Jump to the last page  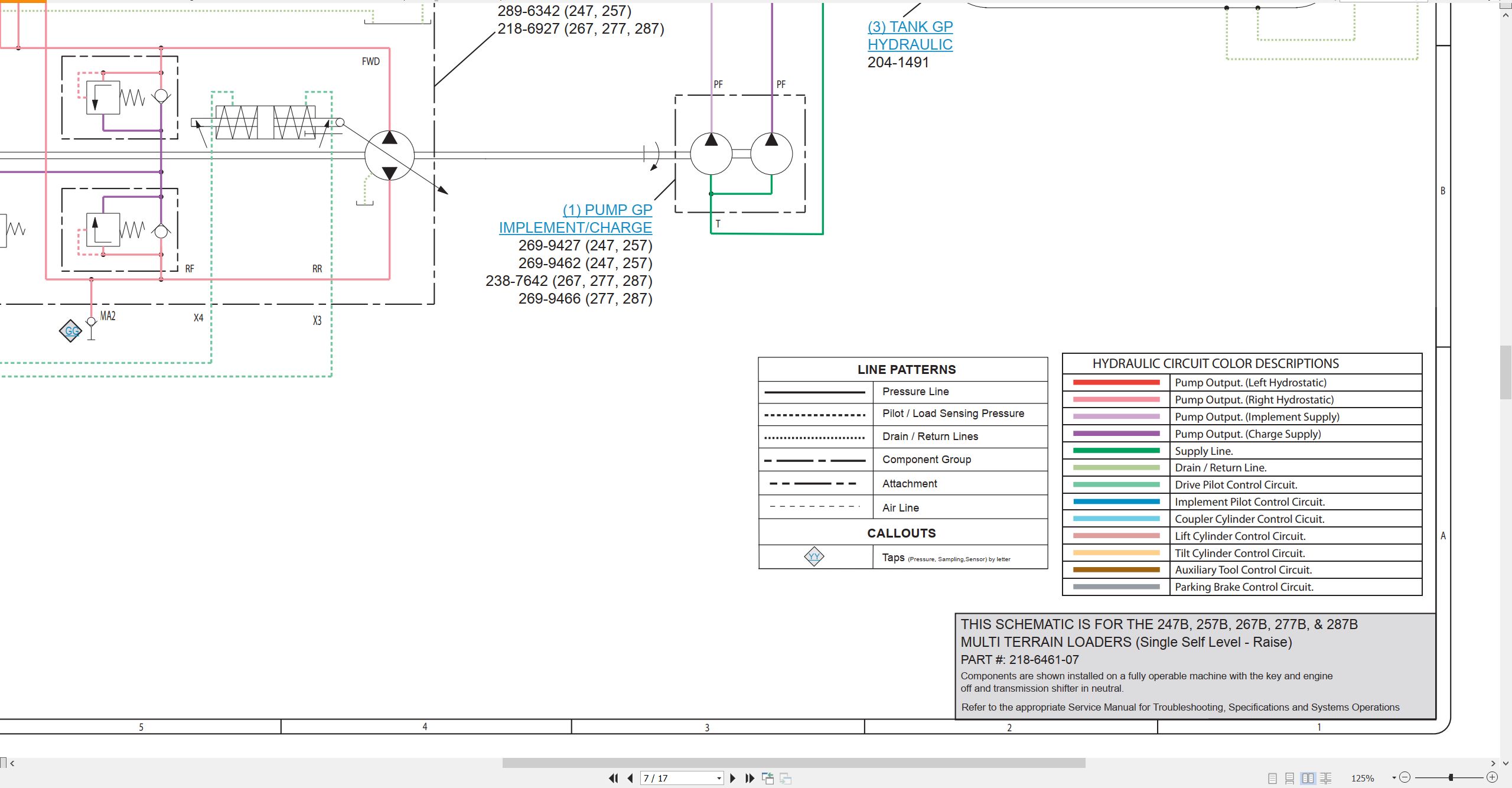(x=750, y=778)
